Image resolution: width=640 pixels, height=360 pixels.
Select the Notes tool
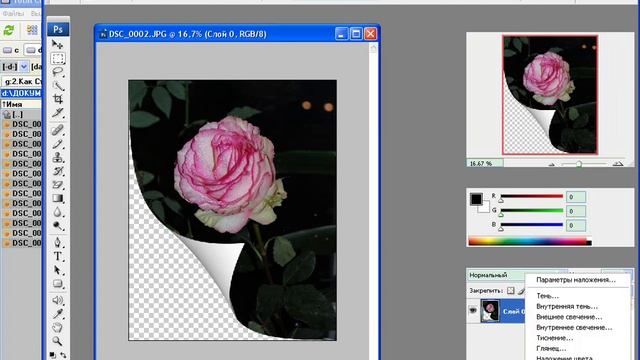coord(58,300)
